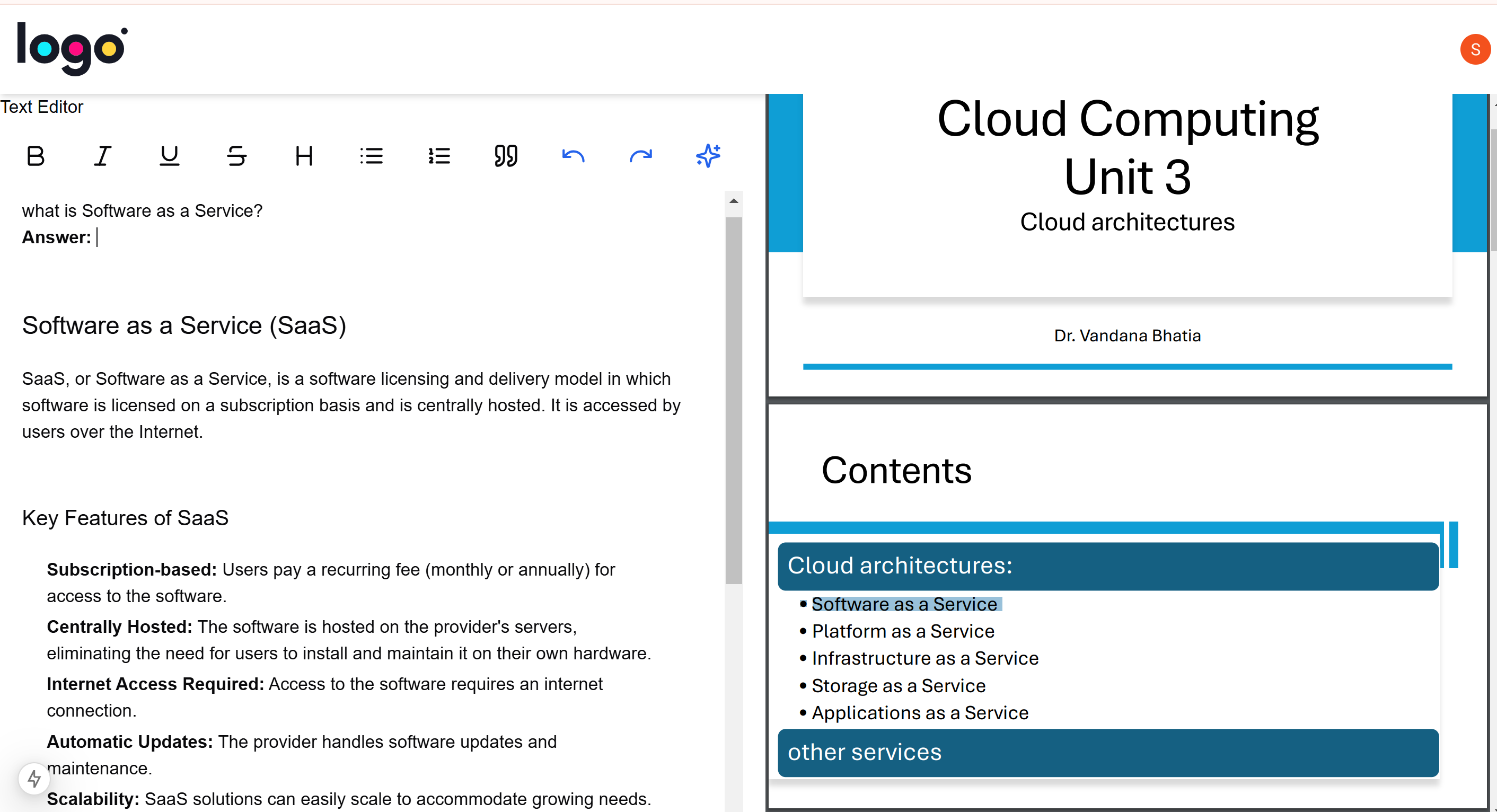Image resolution: width=1497 pixels, height=812 pixels.
Task: Apply strikethrough formatting
Action: (236, 156)
